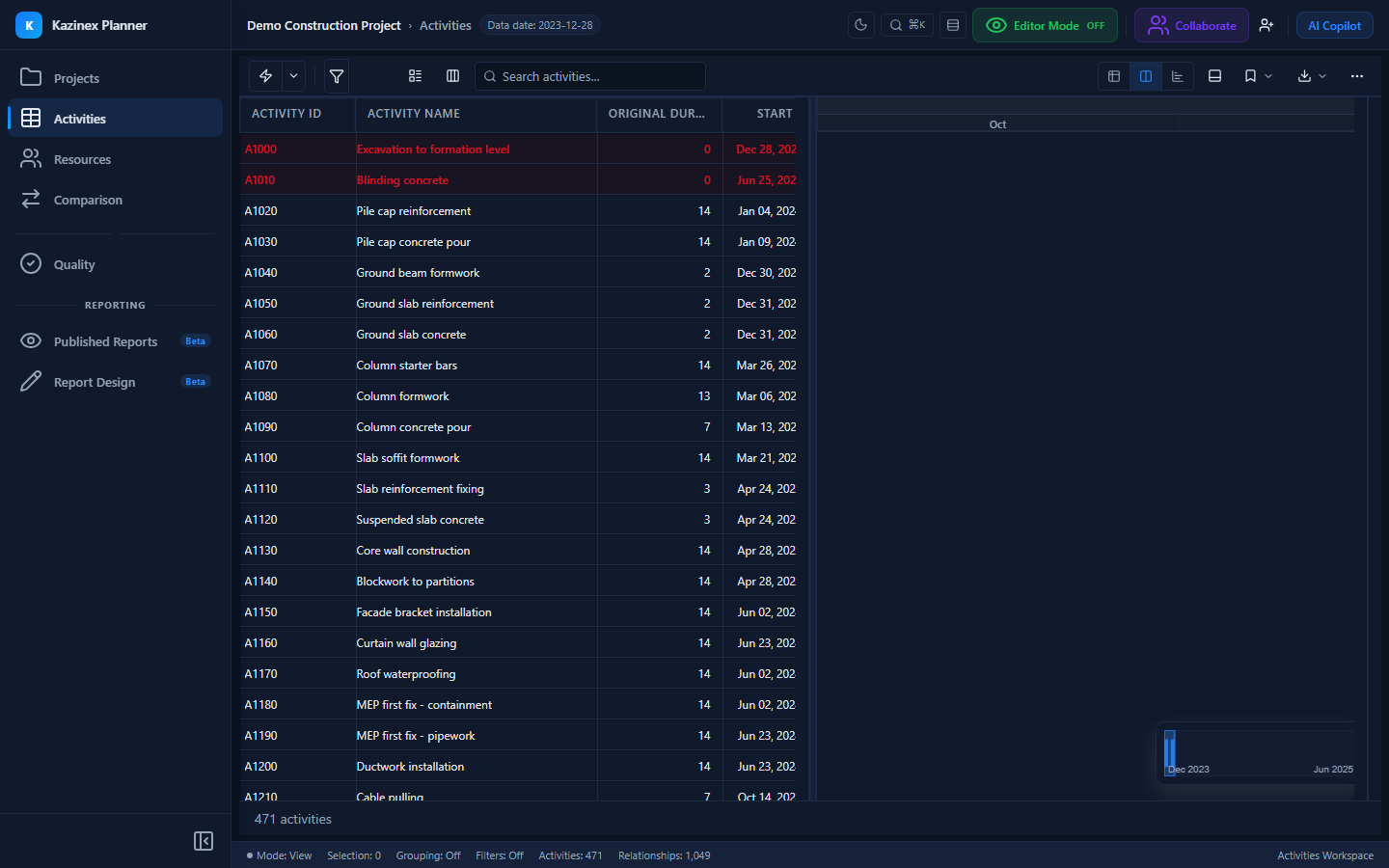Select MEP first fix - pipework
The image size is (1389, 868).
click(x=415, y=736)
